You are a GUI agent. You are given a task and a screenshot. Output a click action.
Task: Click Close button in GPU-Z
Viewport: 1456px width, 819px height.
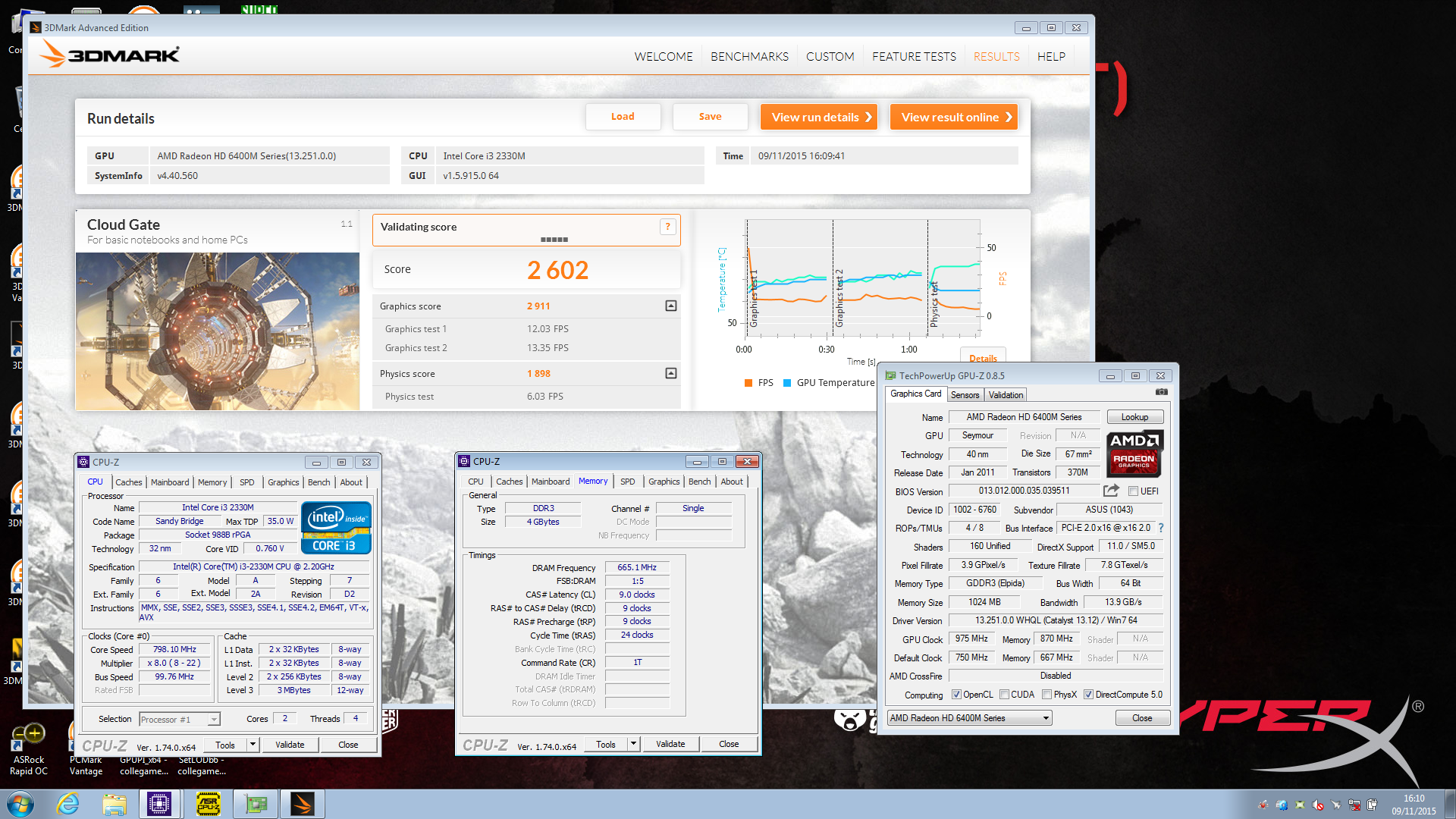coord(1142,718)
